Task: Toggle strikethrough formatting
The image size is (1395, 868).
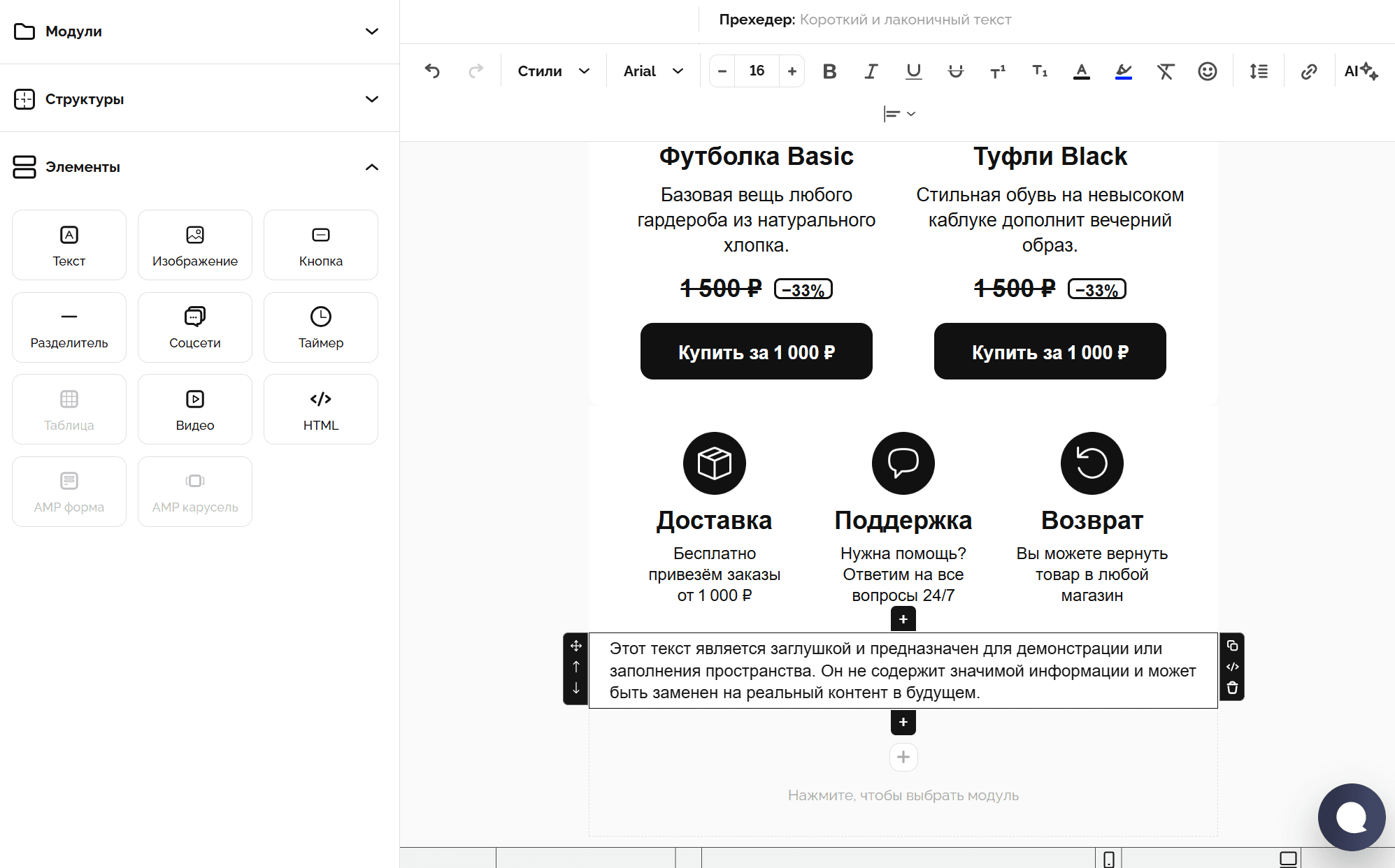Action: point(955,71)
